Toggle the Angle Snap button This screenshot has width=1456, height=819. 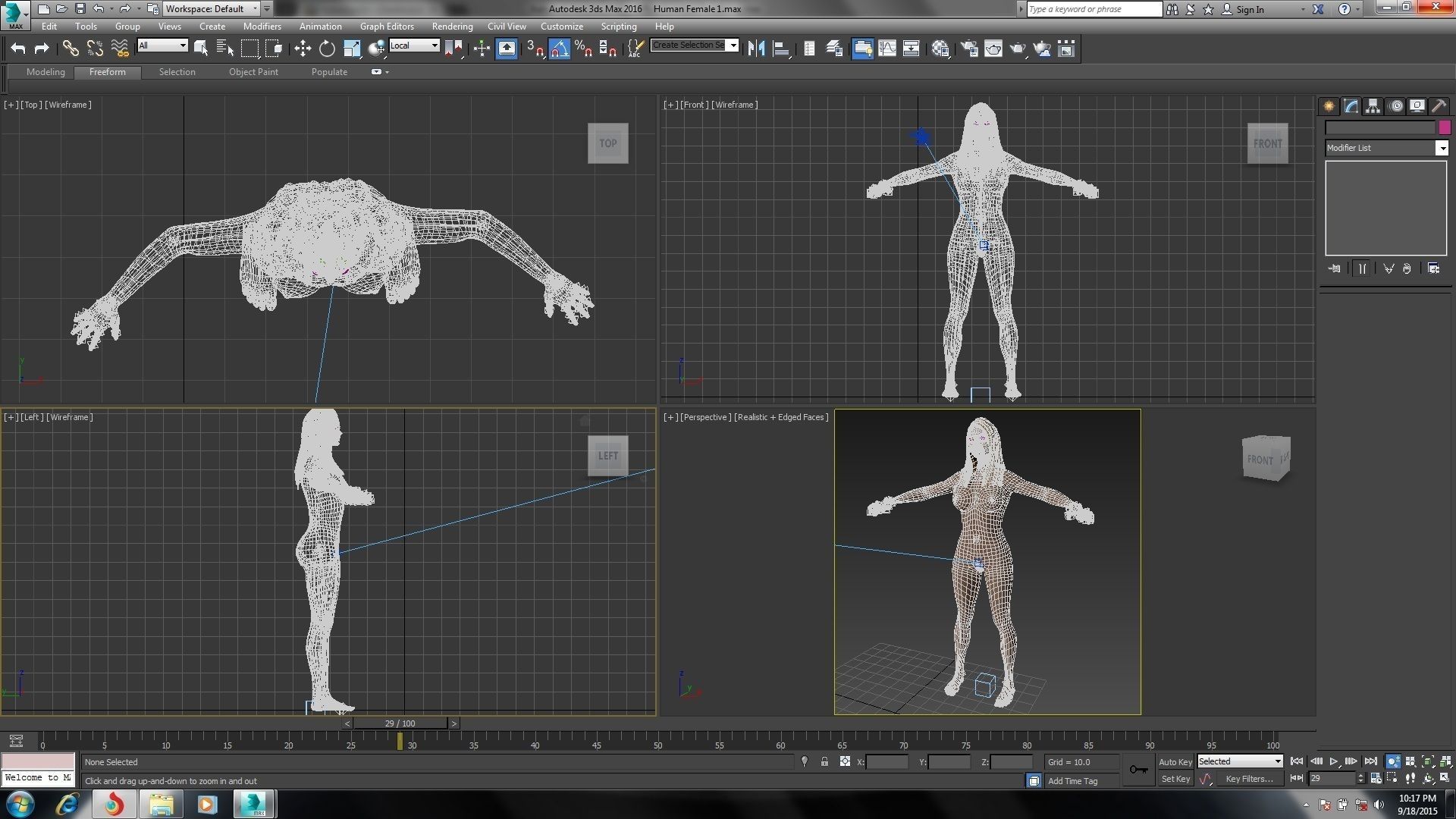click(x=559, y=49)
